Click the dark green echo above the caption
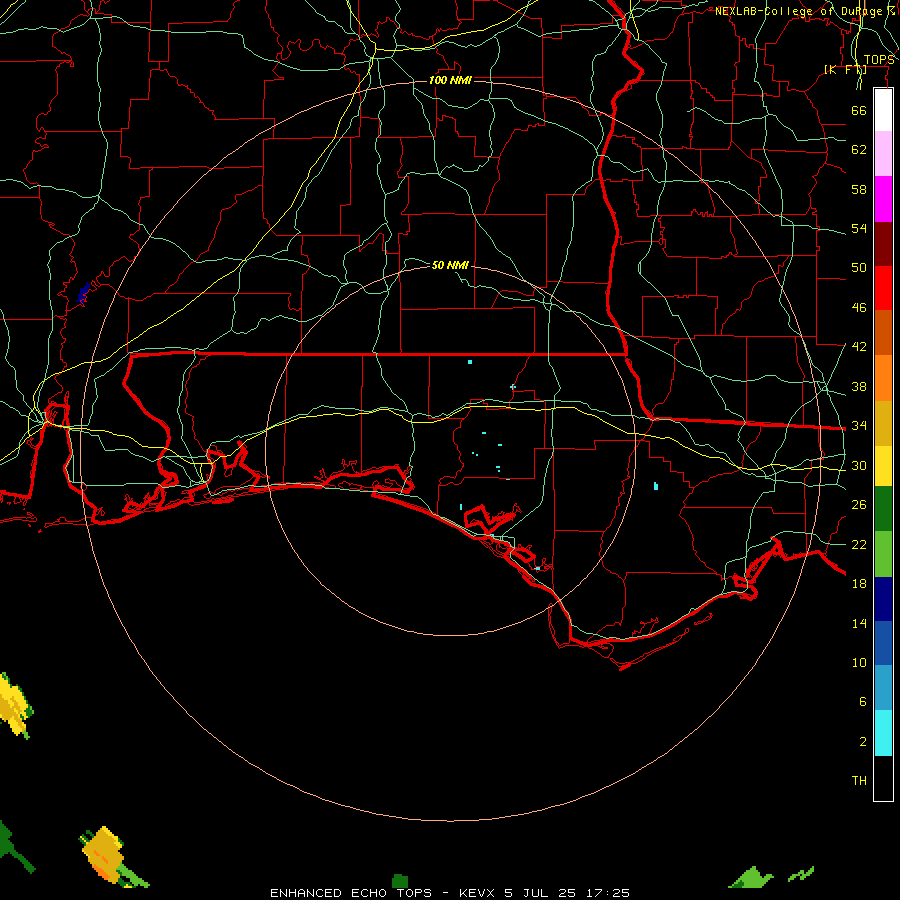Screen dimensions: 900x900 (x=400, y=880)
